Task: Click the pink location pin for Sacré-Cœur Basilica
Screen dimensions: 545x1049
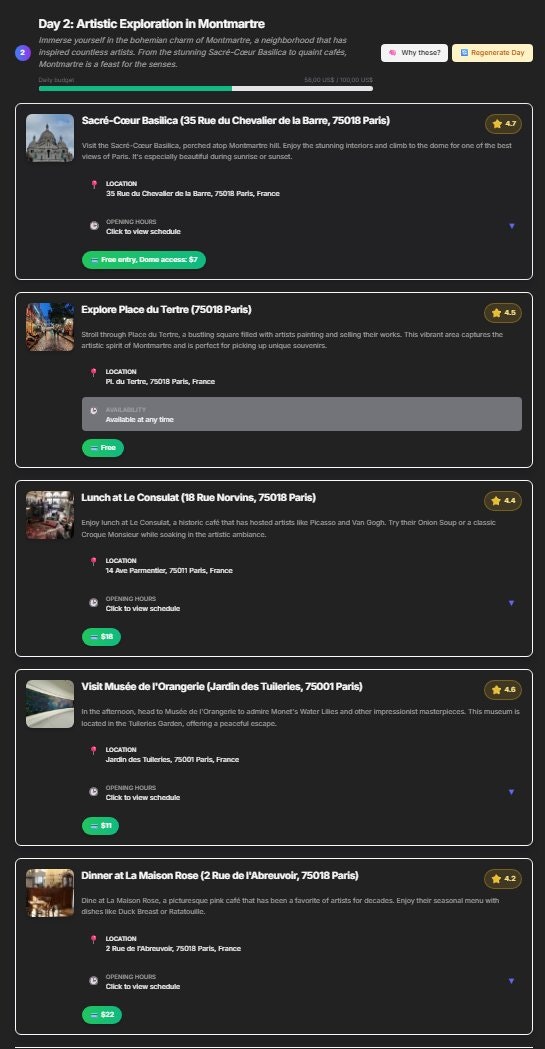Action: pos(94,185)
